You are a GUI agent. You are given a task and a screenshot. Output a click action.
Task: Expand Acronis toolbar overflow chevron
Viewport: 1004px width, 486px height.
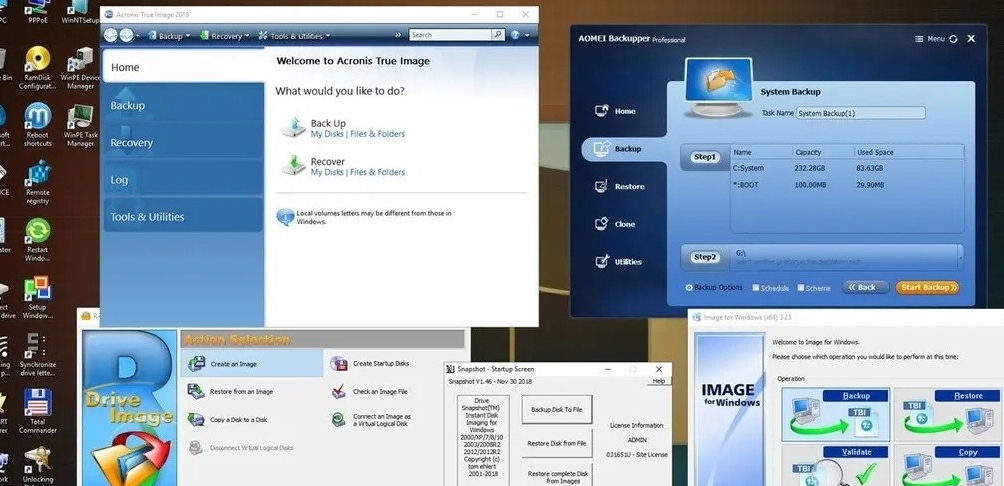(398, 35)
